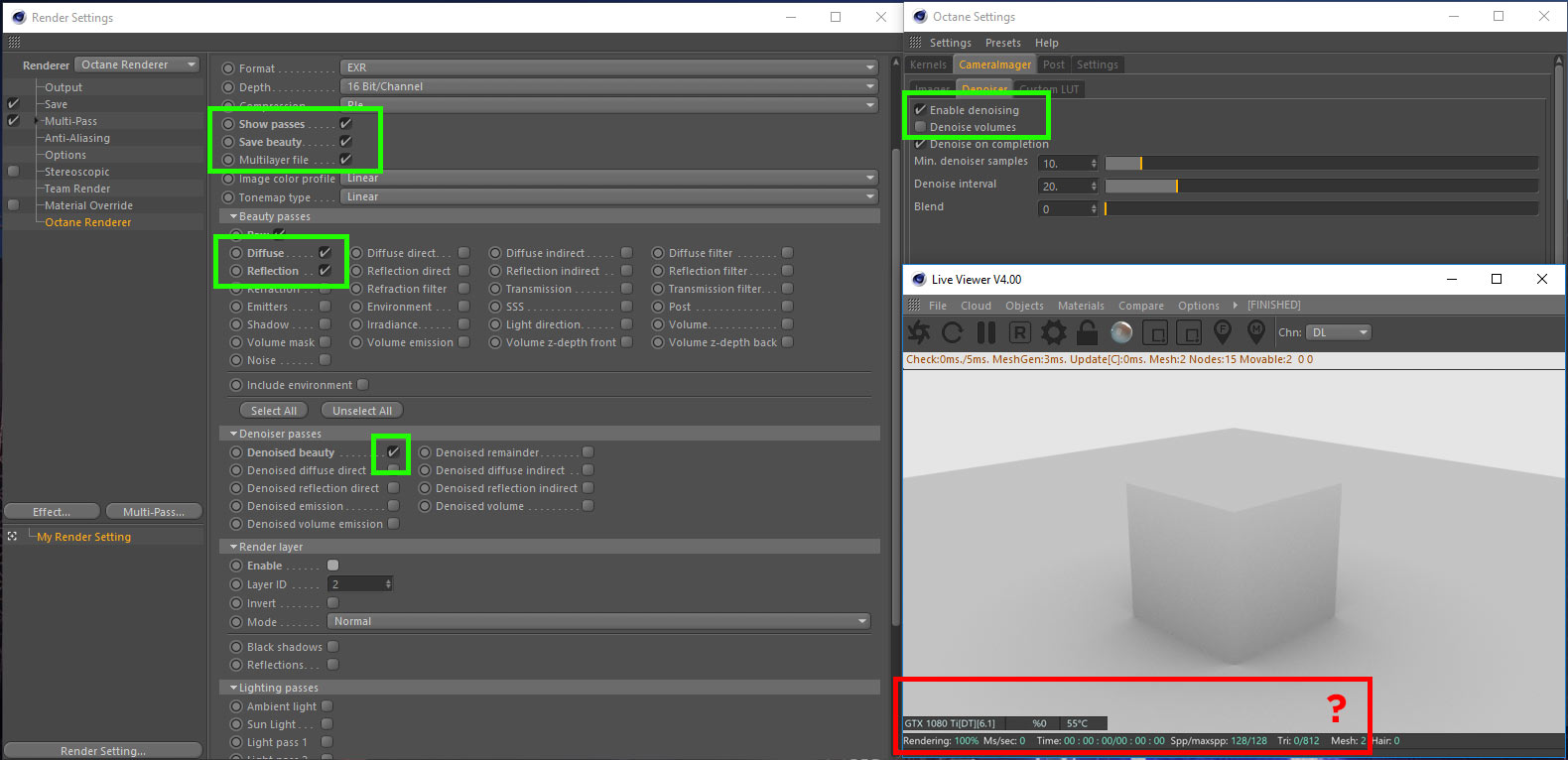Collapse the Lighting passes section

(x=234, y=688)
